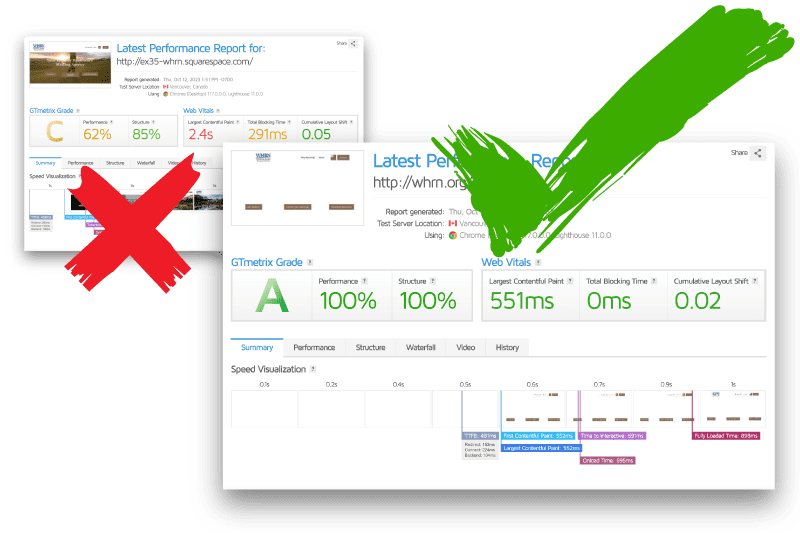Click the 551ms Largest Contentful Paint value
Screen dimensions: 800x533
tap(522, 301)
